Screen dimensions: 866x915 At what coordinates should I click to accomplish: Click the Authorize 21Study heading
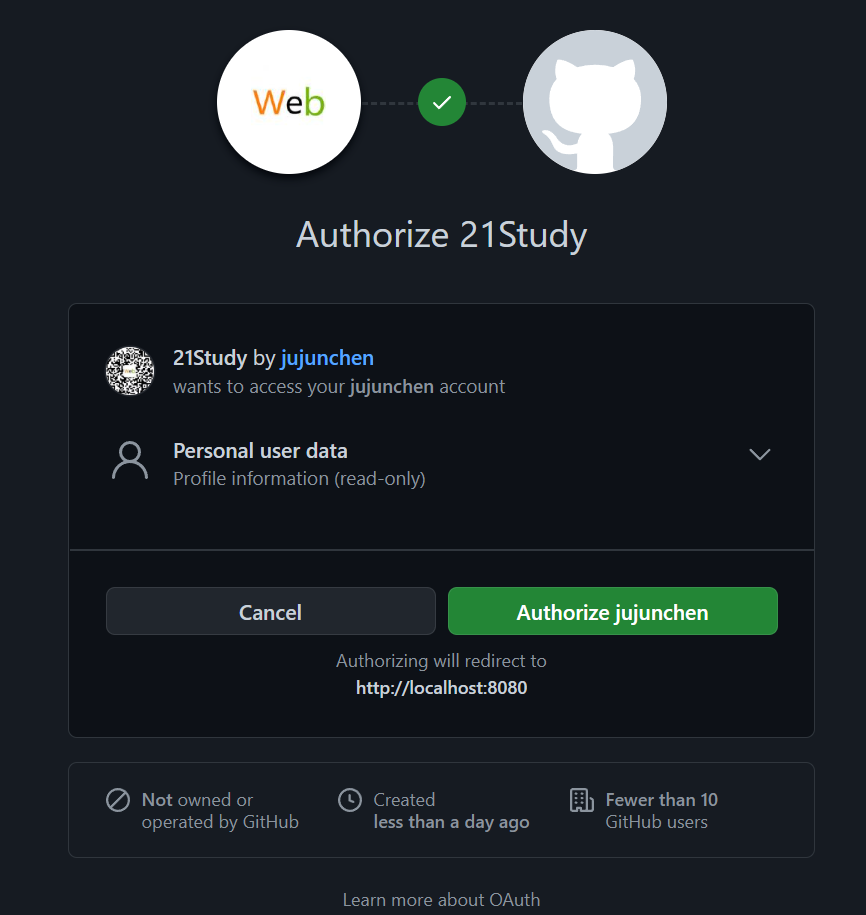442,235
